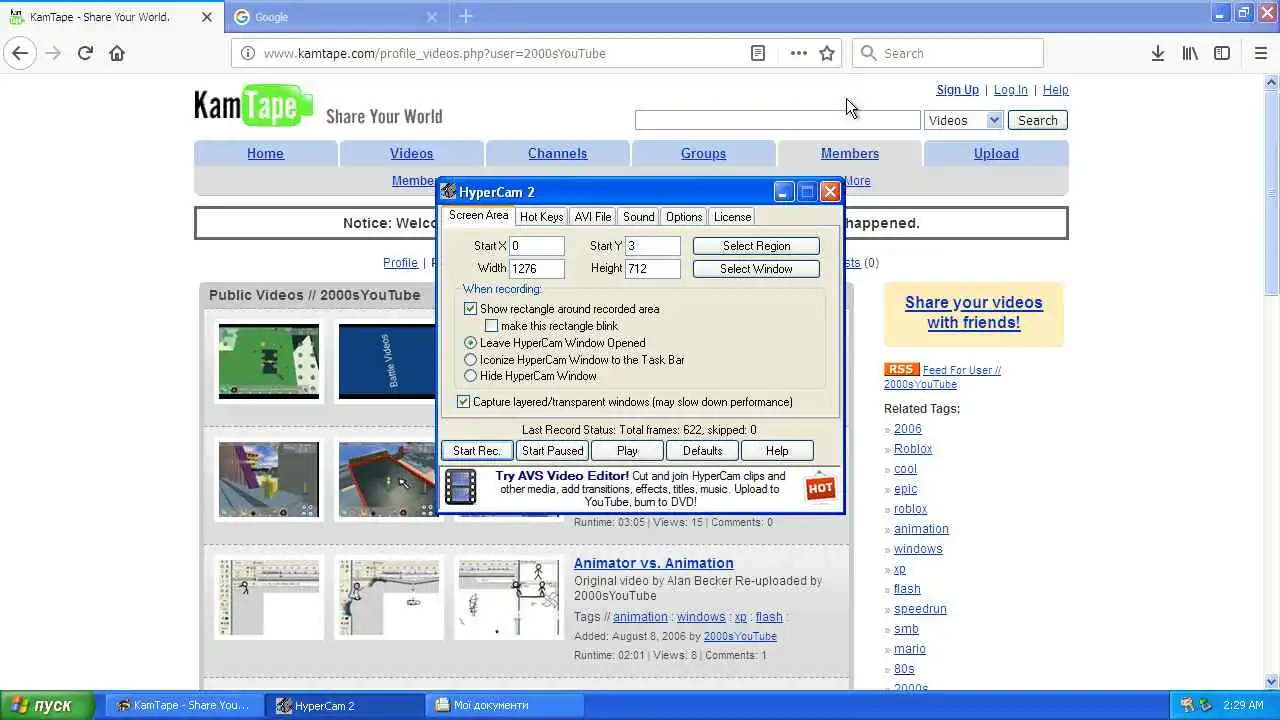The width and height of the screenshot is (1280, 720).
Task: Open the library icon in Firefox toolbar
Action: (x=1190, y=53)
